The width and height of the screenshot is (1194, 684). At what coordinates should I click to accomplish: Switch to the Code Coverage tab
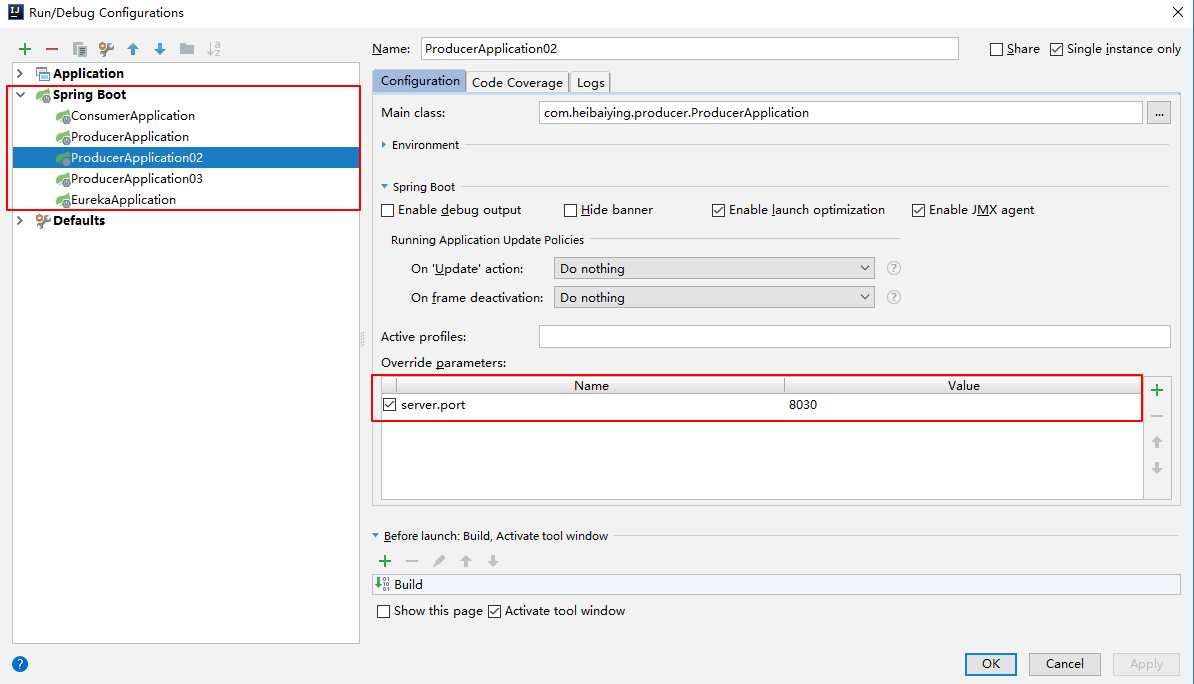pyautogui.click(x=517, y=82)
